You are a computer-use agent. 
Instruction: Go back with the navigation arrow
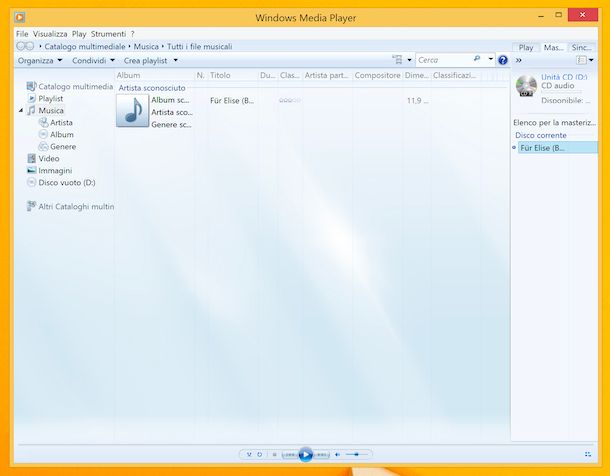point(21,46)
